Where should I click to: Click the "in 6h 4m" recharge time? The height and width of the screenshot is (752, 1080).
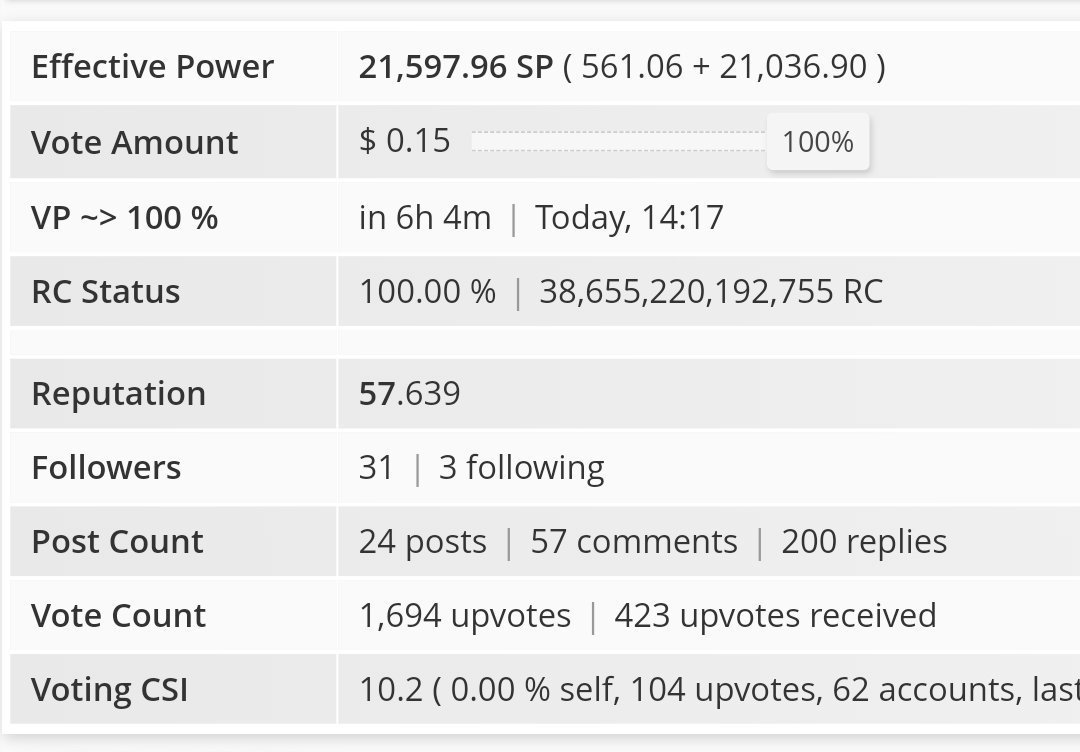425,217
